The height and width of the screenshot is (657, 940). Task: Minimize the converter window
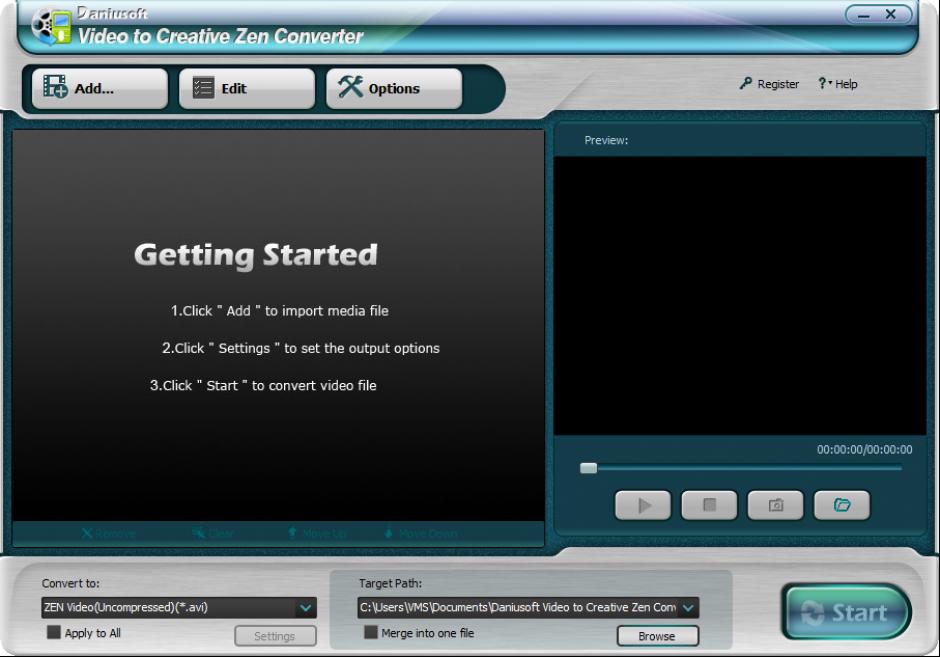[x=863, y=15]
